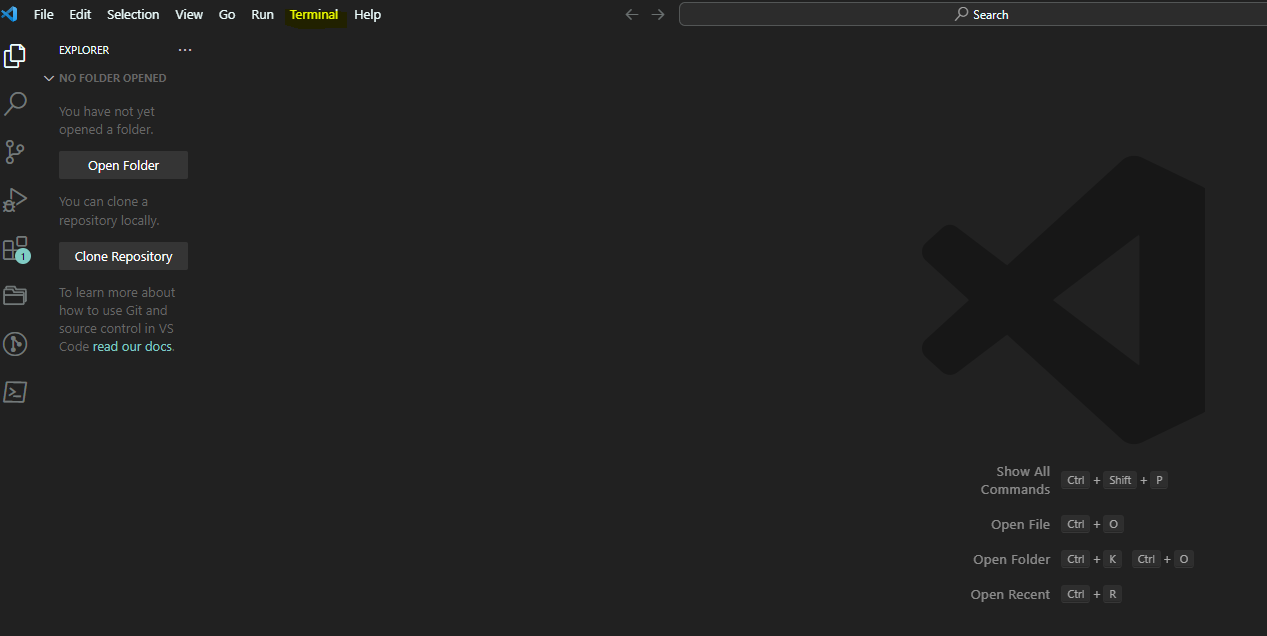The width and height of the screenshot is (1267, 636).
Task: Open the Edit menu
Action: pos(80,14)
